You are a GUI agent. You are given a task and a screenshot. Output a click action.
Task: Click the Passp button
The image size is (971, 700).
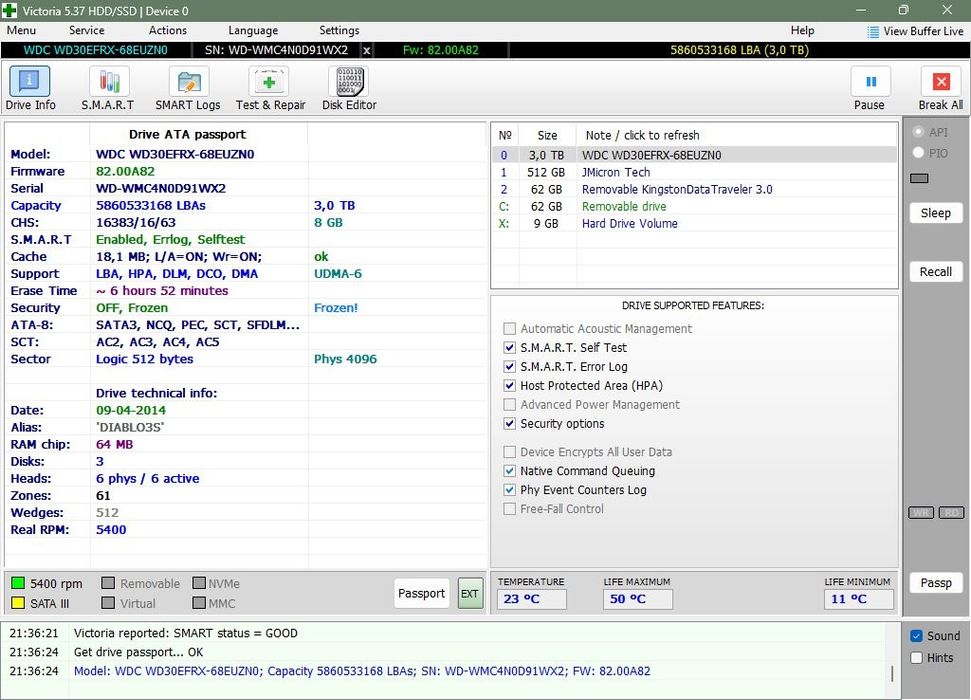point(936,583)
